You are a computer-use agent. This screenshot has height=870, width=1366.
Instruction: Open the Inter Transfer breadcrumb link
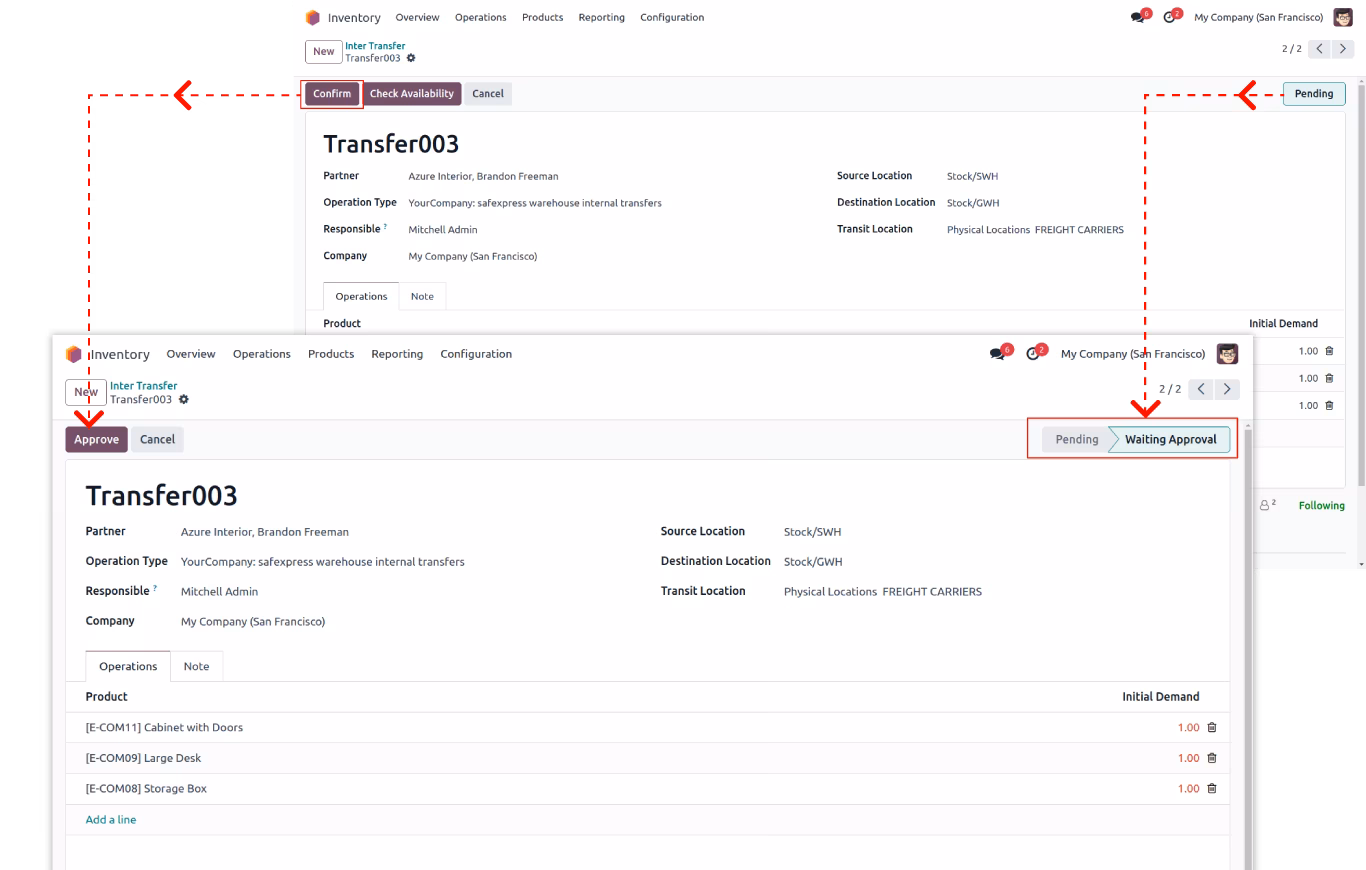144,386
